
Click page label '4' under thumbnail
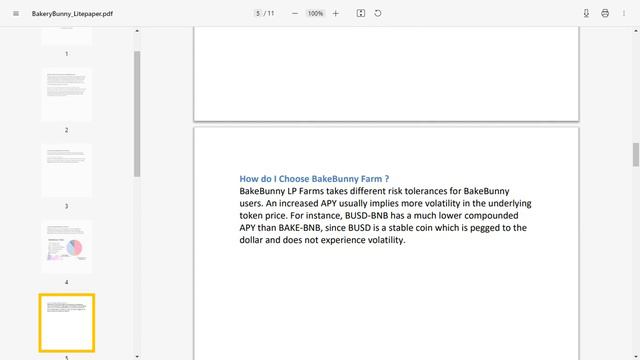pyautogui.click(x=67, y=282)
